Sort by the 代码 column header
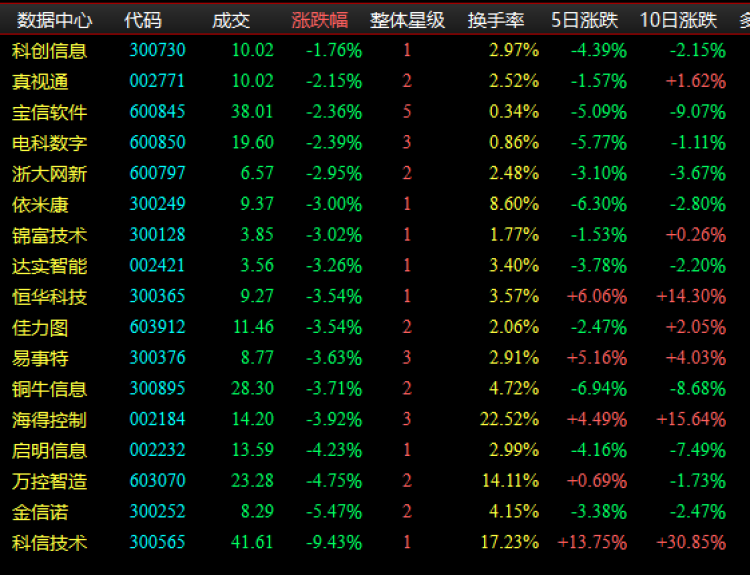Image resolution: width=750 pixels, height=575 pixels. (143, 21)
